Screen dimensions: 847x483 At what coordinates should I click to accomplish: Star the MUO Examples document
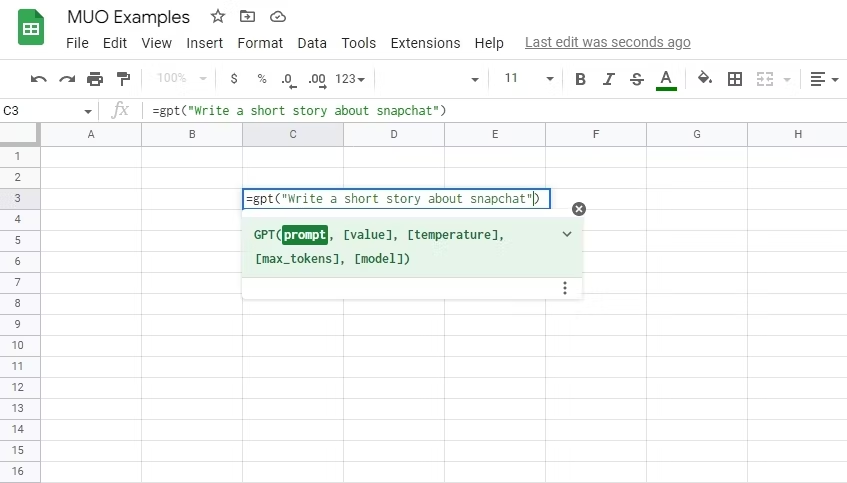point(218,17)
